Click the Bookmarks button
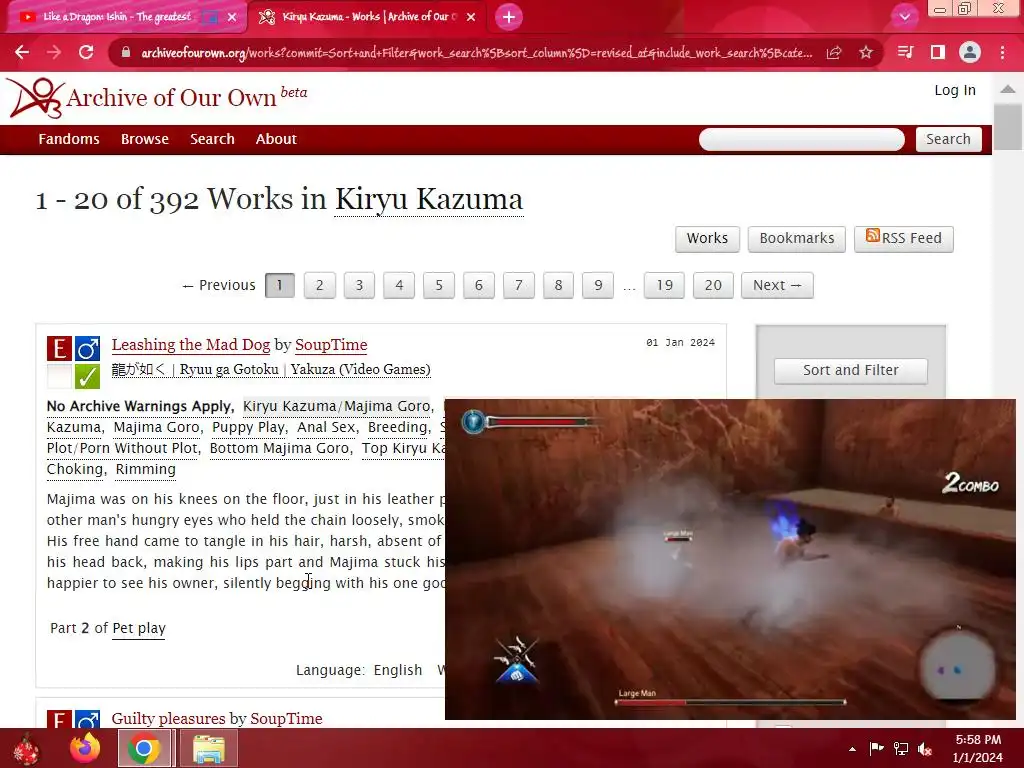Screen dimensions: 1024x768 796,238
